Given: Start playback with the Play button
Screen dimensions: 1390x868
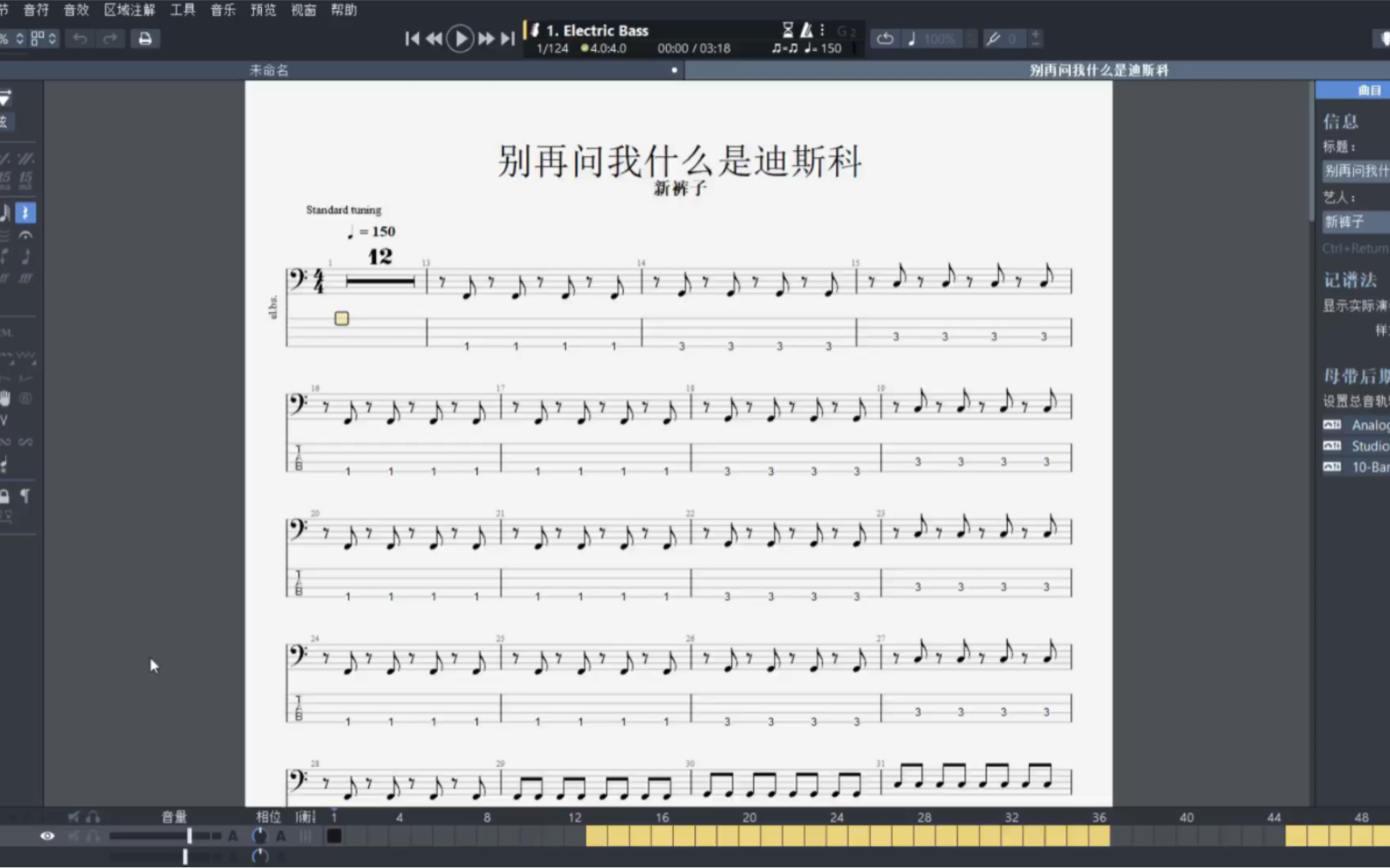Looking at the screenshot, I should pyautogui.click(x=460, y=38).
